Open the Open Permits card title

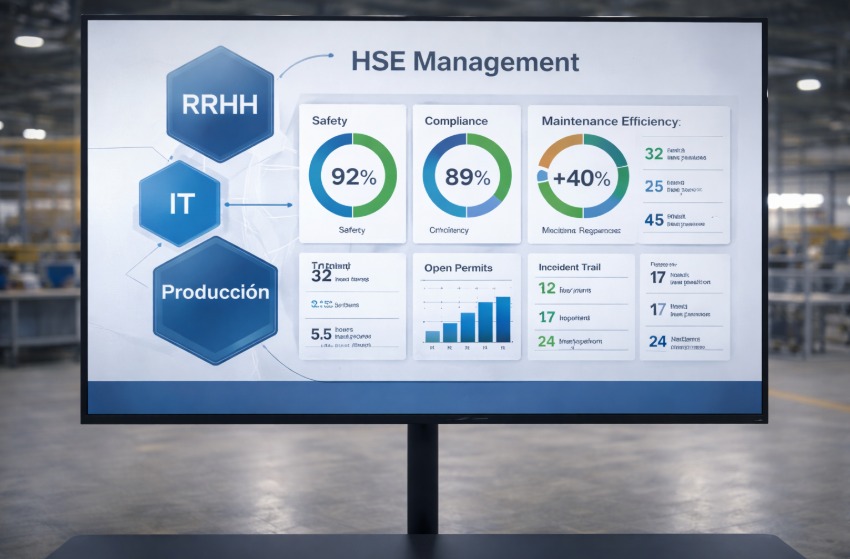pyautogui.click(x=458, y=267)
